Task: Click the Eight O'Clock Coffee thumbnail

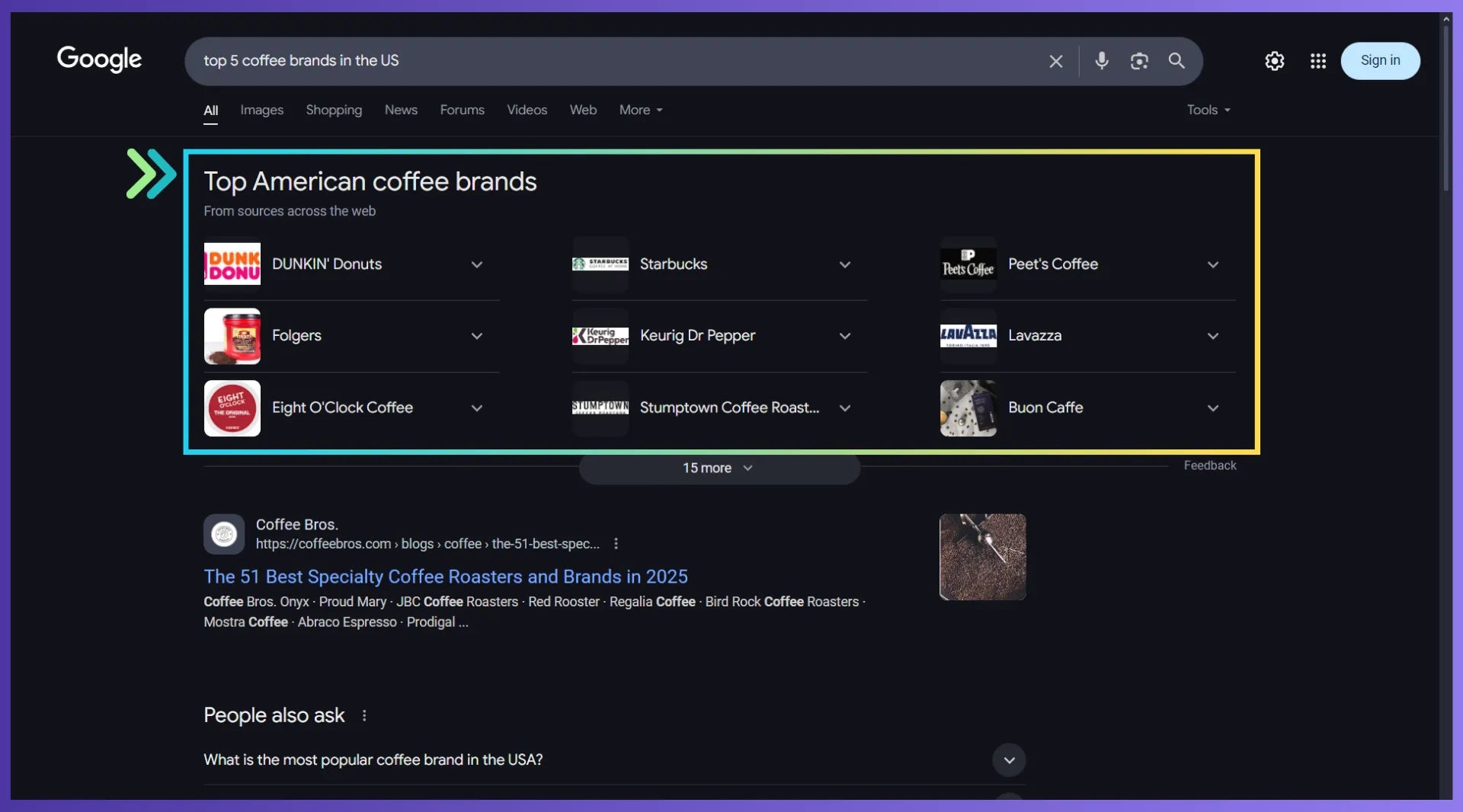Action: (232, 408)
